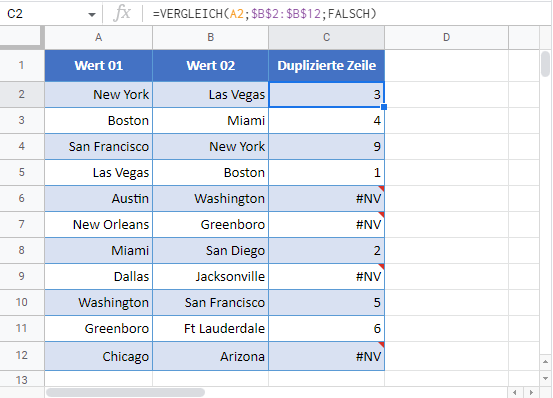Click header cell 'Wert 01'
The image size is (553, 398).
coord(99,66)
